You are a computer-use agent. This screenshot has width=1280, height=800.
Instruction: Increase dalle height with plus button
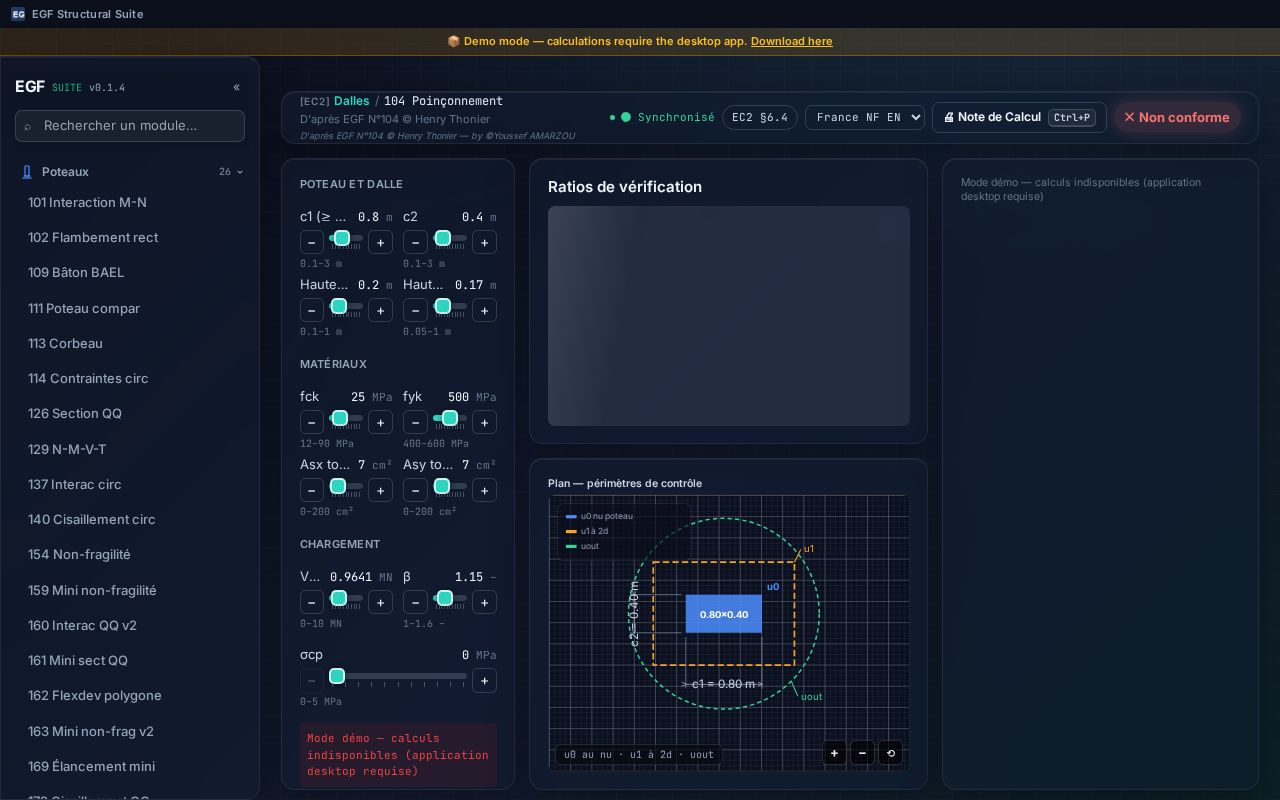[484, 310]
